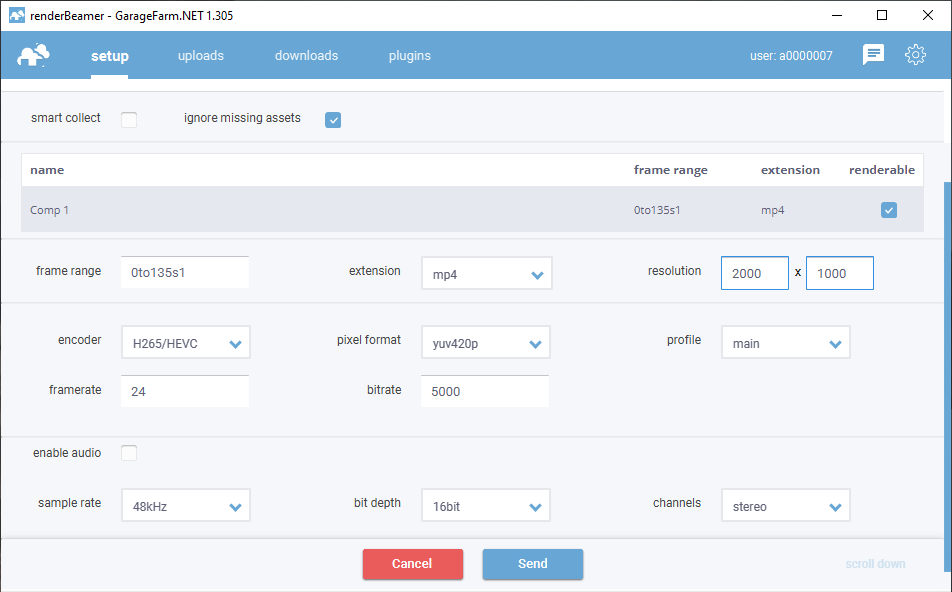The image size is (952, 592).
Task: Expand the pixel format dropdown yuv420p
Action: tap(486, 342)
